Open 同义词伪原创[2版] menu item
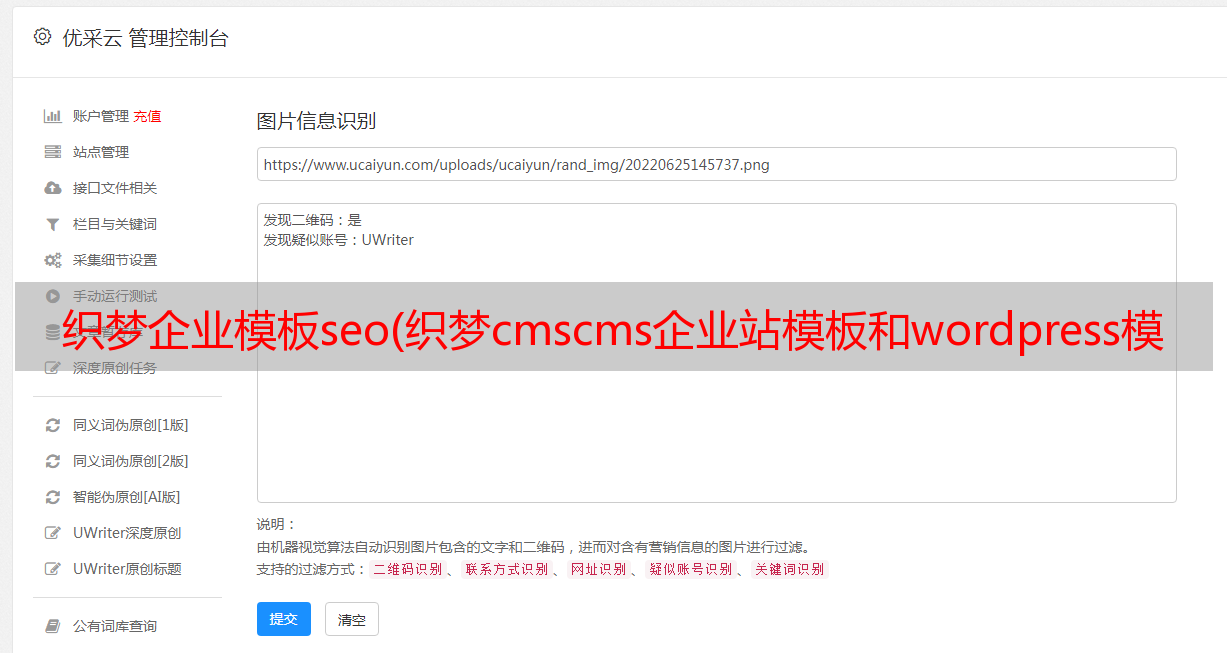The image size is (1227, 653). (x=130, y=461)
